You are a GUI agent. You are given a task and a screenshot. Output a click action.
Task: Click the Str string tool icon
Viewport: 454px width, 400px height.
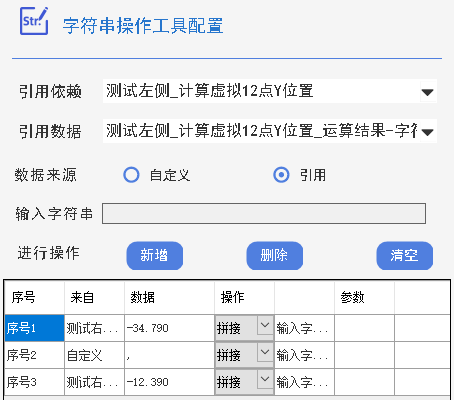[x=34, y=21]
